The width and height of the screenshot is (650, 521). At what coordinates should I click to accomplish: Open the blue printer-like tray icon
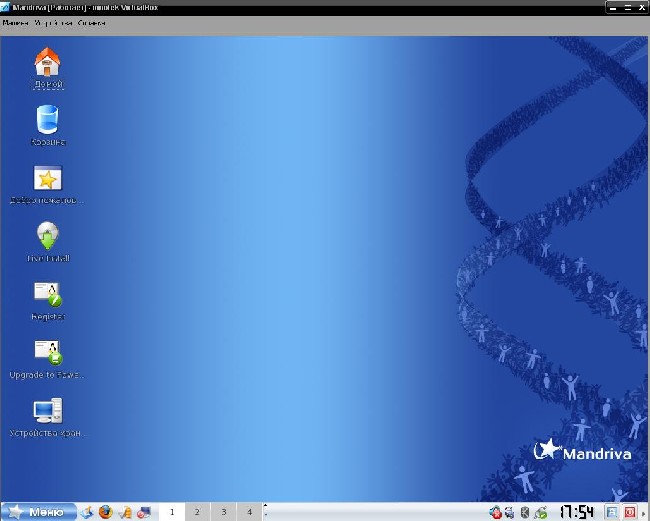click(x=510, y=513)
